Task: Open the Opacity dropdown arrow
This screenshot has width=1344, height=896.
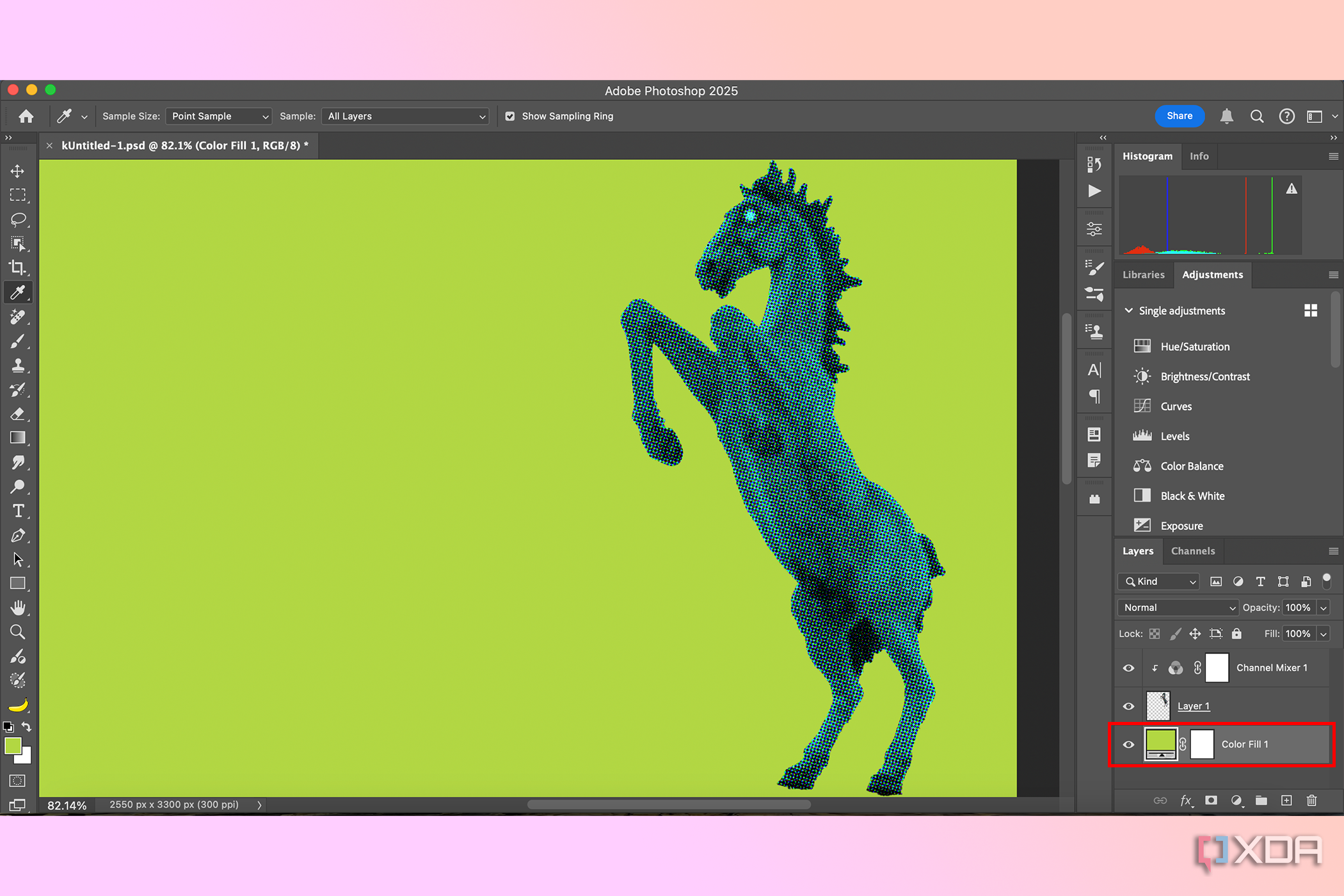Action: (1324, 607)
